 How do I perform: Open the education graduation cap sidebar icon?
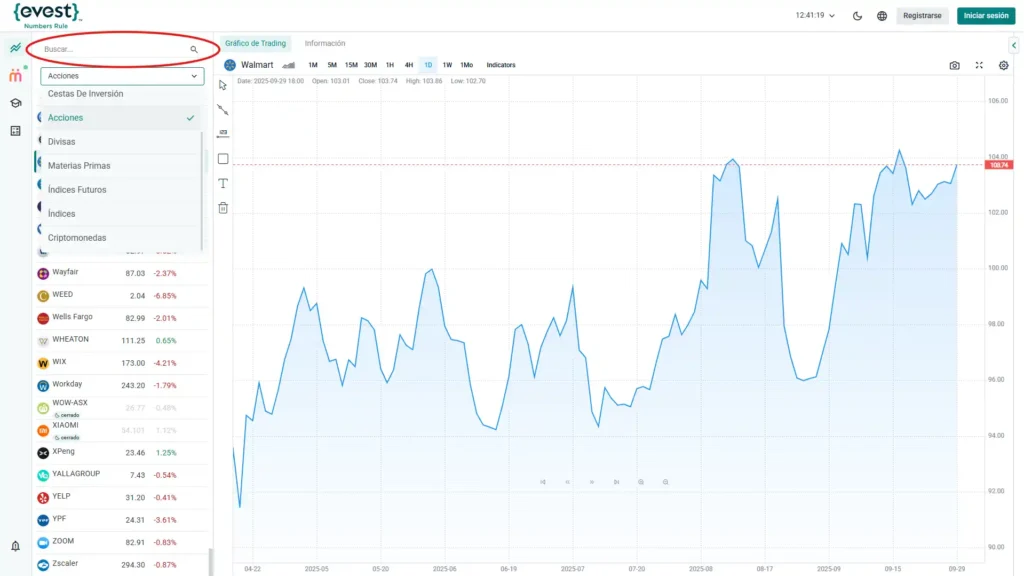coord(15,103)
